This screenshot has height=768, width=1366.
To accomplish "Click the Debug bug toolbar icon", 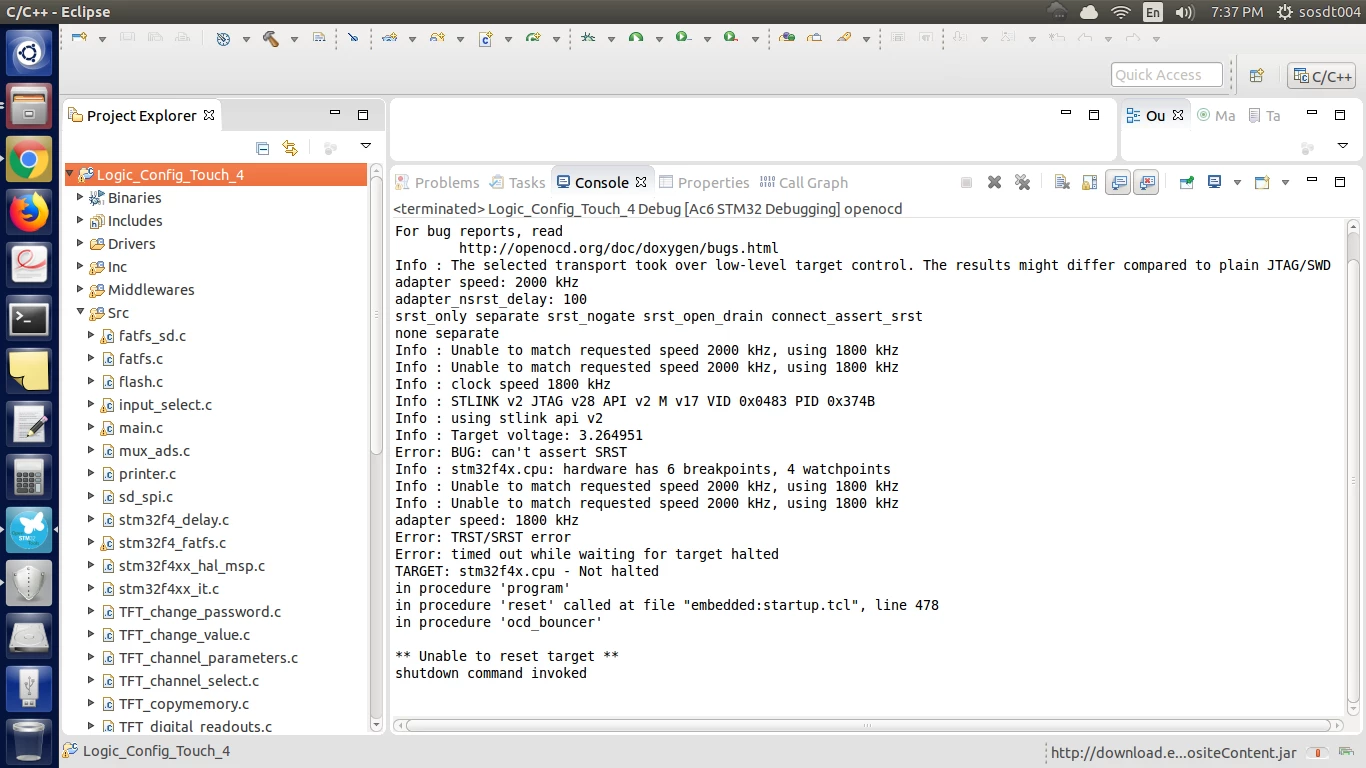I will point(588,38).
